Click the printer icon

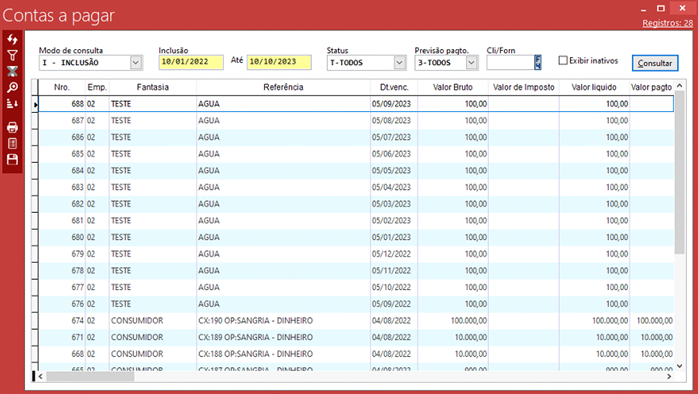12,127
